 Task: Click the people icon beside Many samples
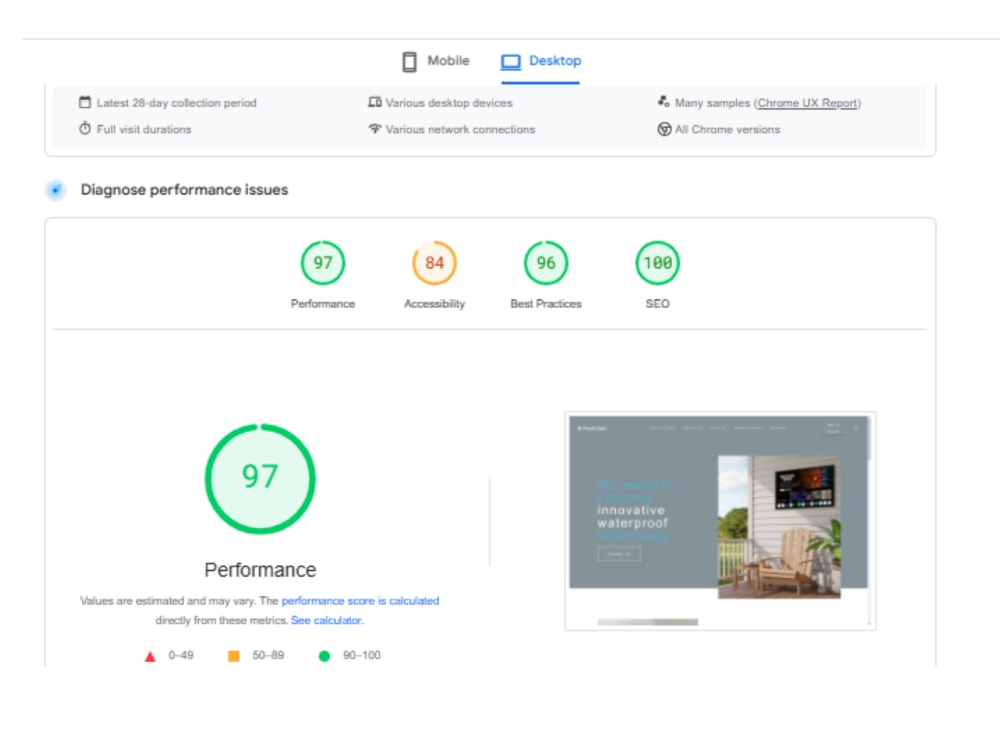pos(664,102)
